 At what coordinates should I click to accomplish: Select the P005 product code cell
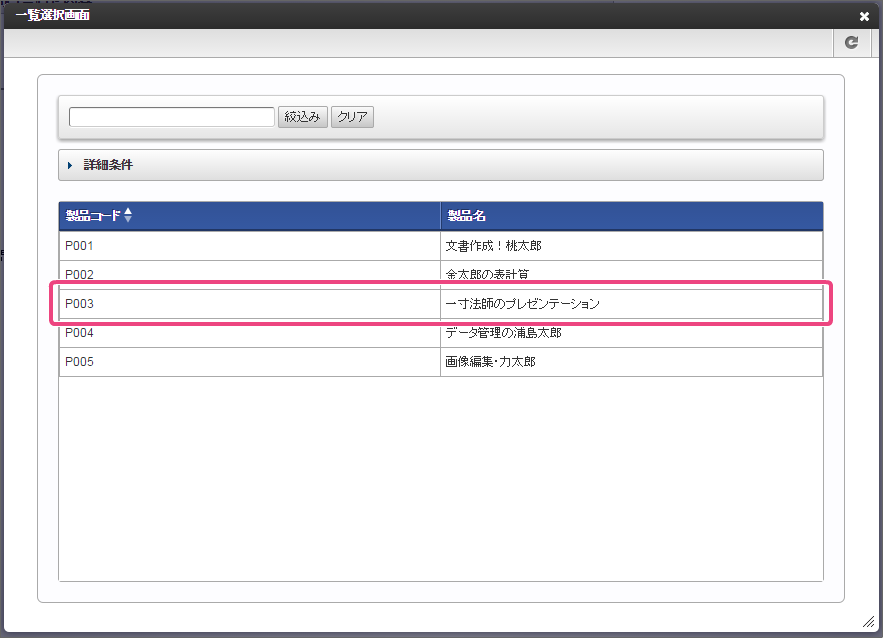coord(249,362)
